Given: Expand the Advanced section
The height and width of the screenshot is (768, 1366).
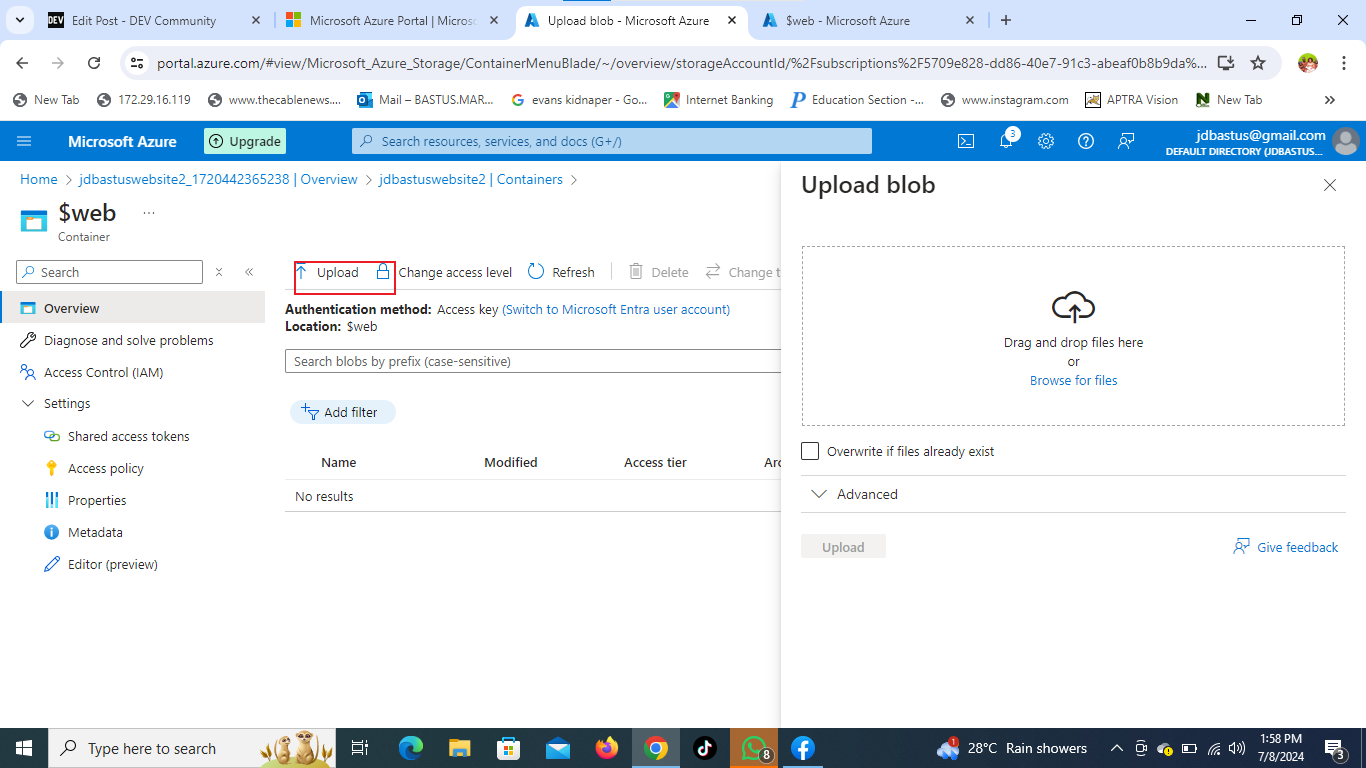Looking at the screenshot, I should 853,494.
